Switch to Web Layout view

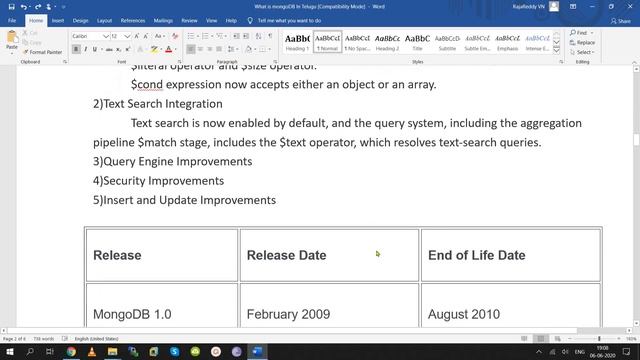[x=558, y=339]
